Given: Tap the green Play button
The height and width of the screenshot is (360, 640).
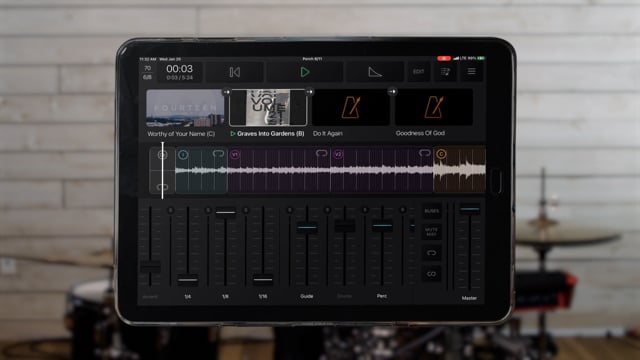Looking at the screenshot, I should point(304,72).
